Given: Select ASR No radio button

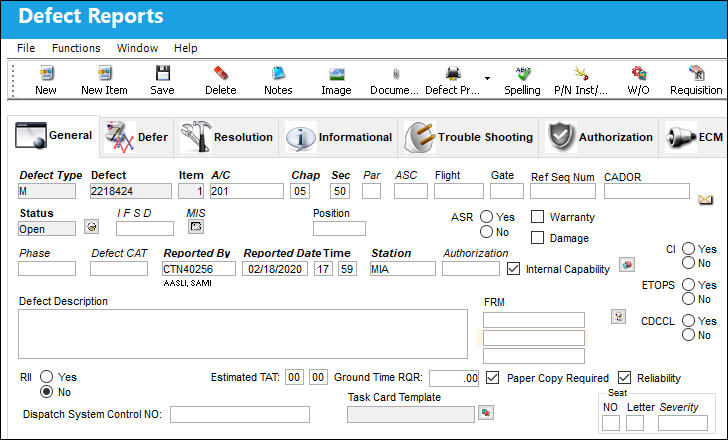Looking at the screenshot, I should [x=487, y=232].
